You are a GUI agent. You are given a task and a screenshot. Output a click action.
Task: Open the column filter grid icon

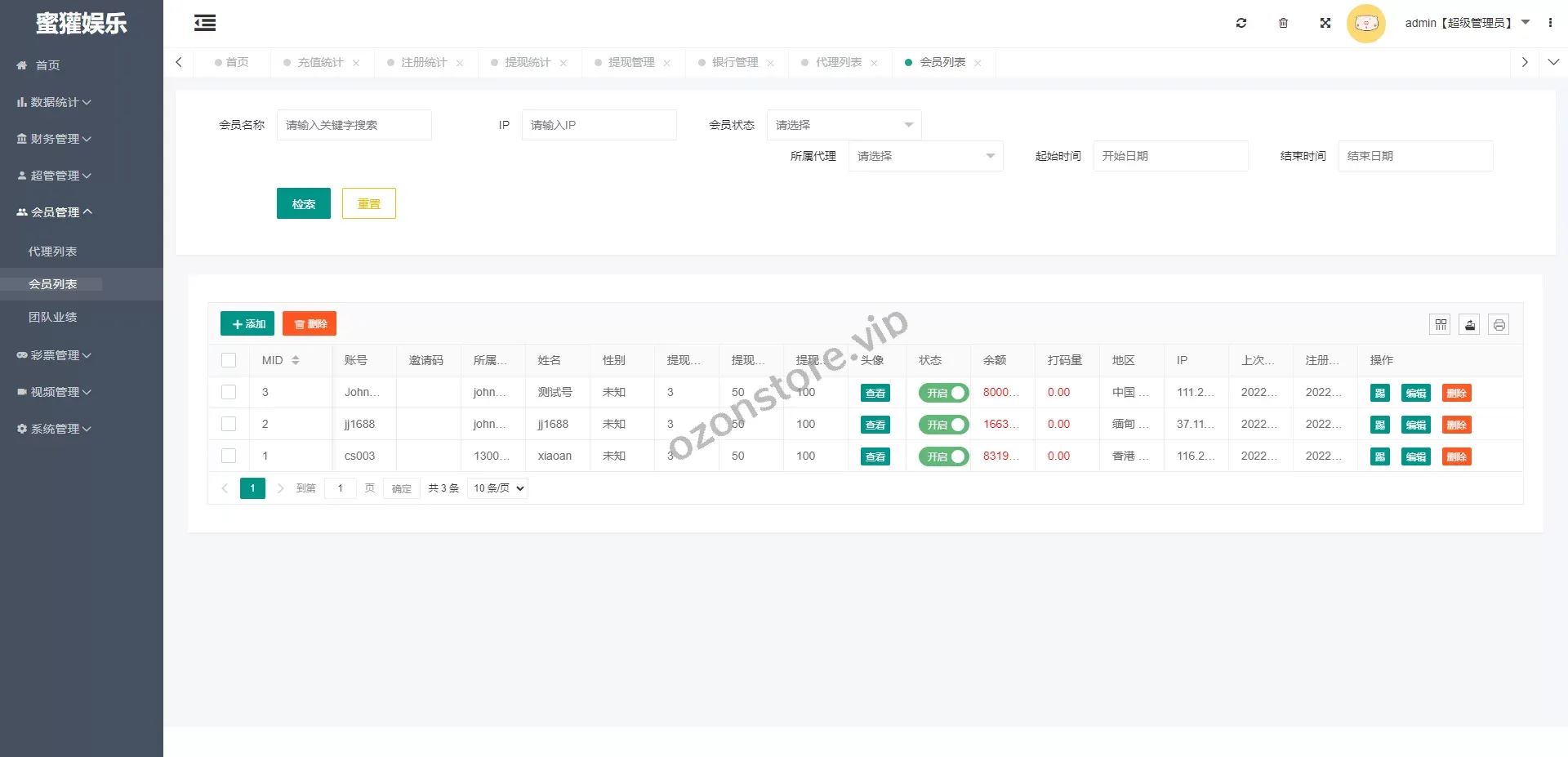point(1441,324)
